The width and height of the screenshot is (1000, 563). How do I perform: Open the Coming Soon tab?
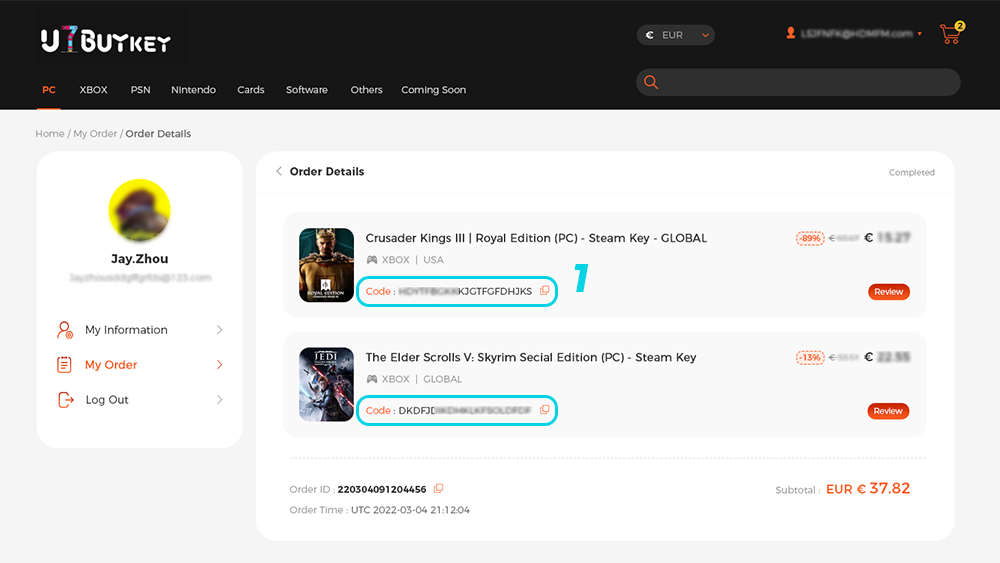pos(434,90)
